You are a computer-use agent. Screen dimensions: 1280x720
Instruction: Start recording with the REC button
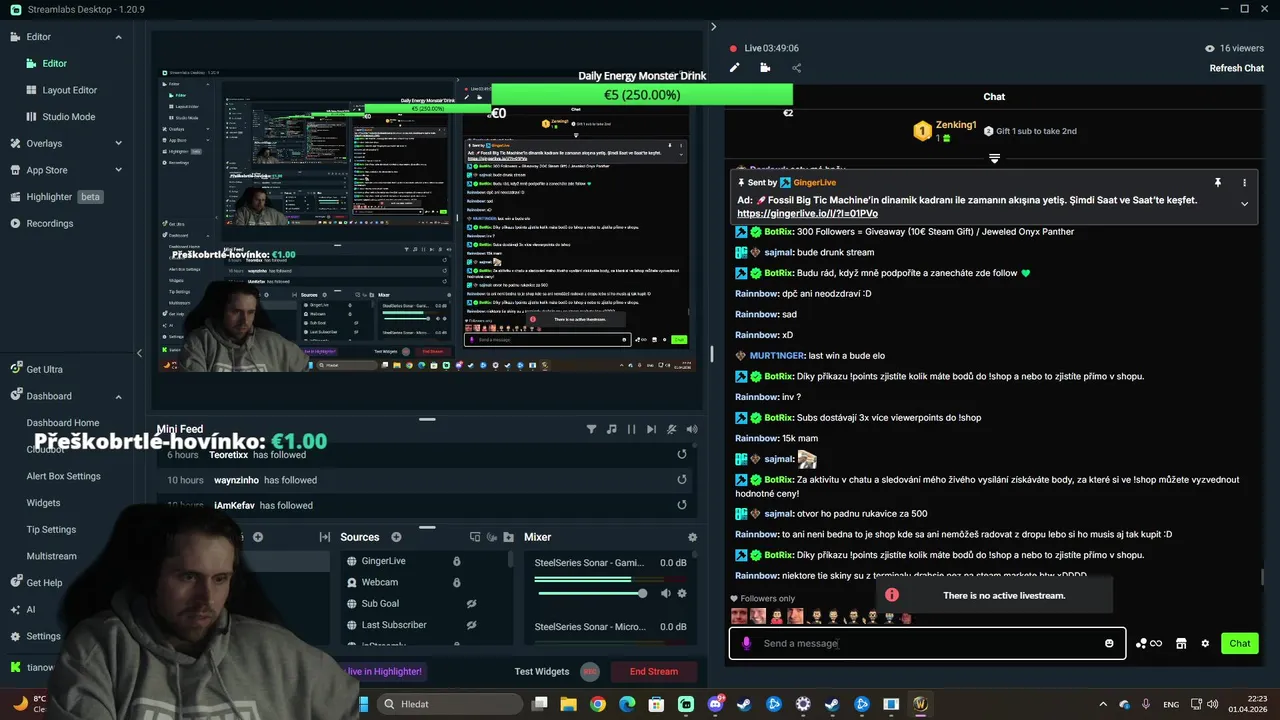coord(590,672)
